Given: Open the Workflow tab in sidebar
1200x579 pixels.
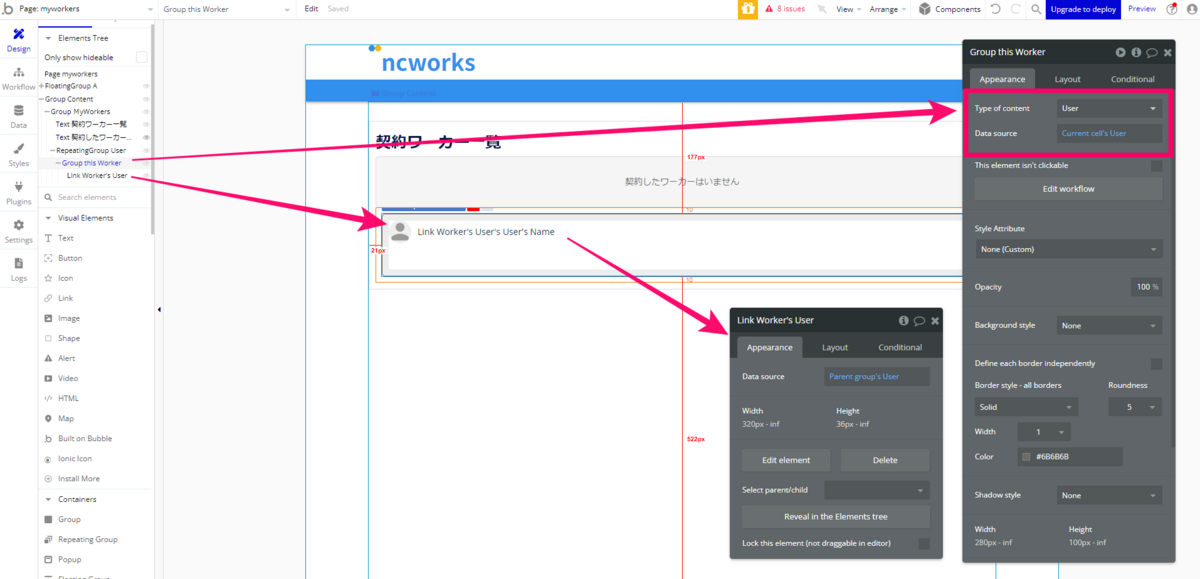Looking at the screenshot, I should click(18, 79).
